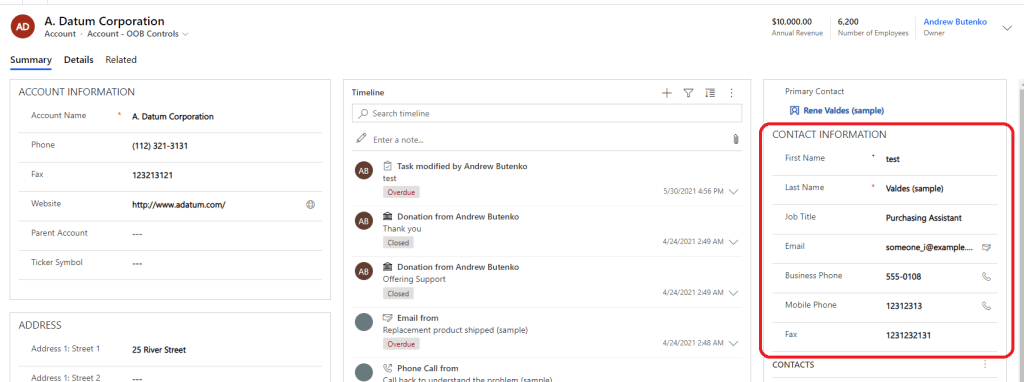This screenshot has width=1024, height=382.
Task: Open the Related tab
Action: (x=121, y=59)
